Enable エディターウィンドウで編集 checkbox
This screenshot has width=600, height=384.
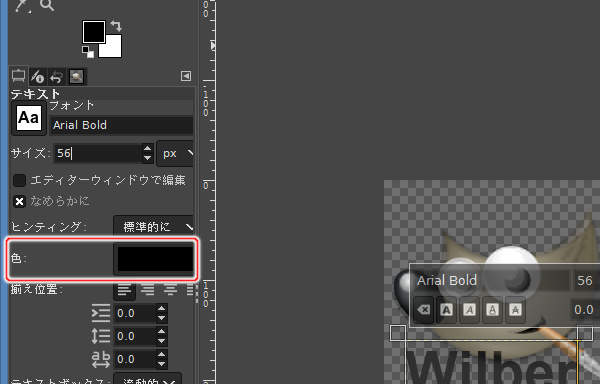pyautogui.click(x=20, y=180)
